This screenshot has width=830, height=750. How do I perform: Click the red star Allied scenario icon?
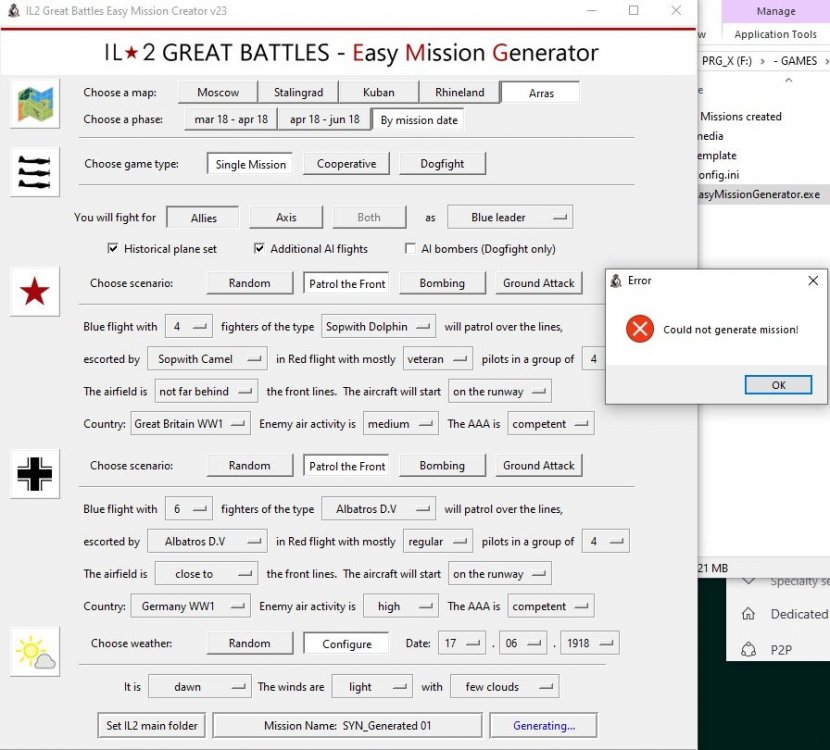(x=36, y=292)
